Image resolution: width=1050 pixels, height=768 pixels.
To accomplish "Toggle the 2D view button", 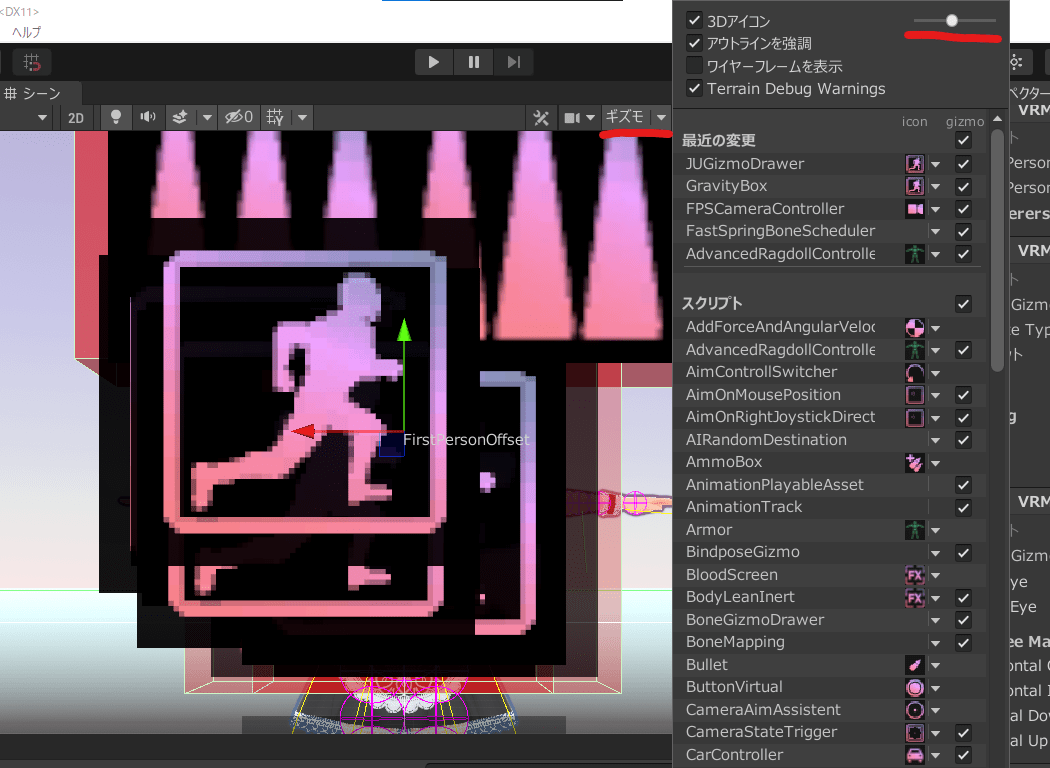I will click(x=76, y=118).
